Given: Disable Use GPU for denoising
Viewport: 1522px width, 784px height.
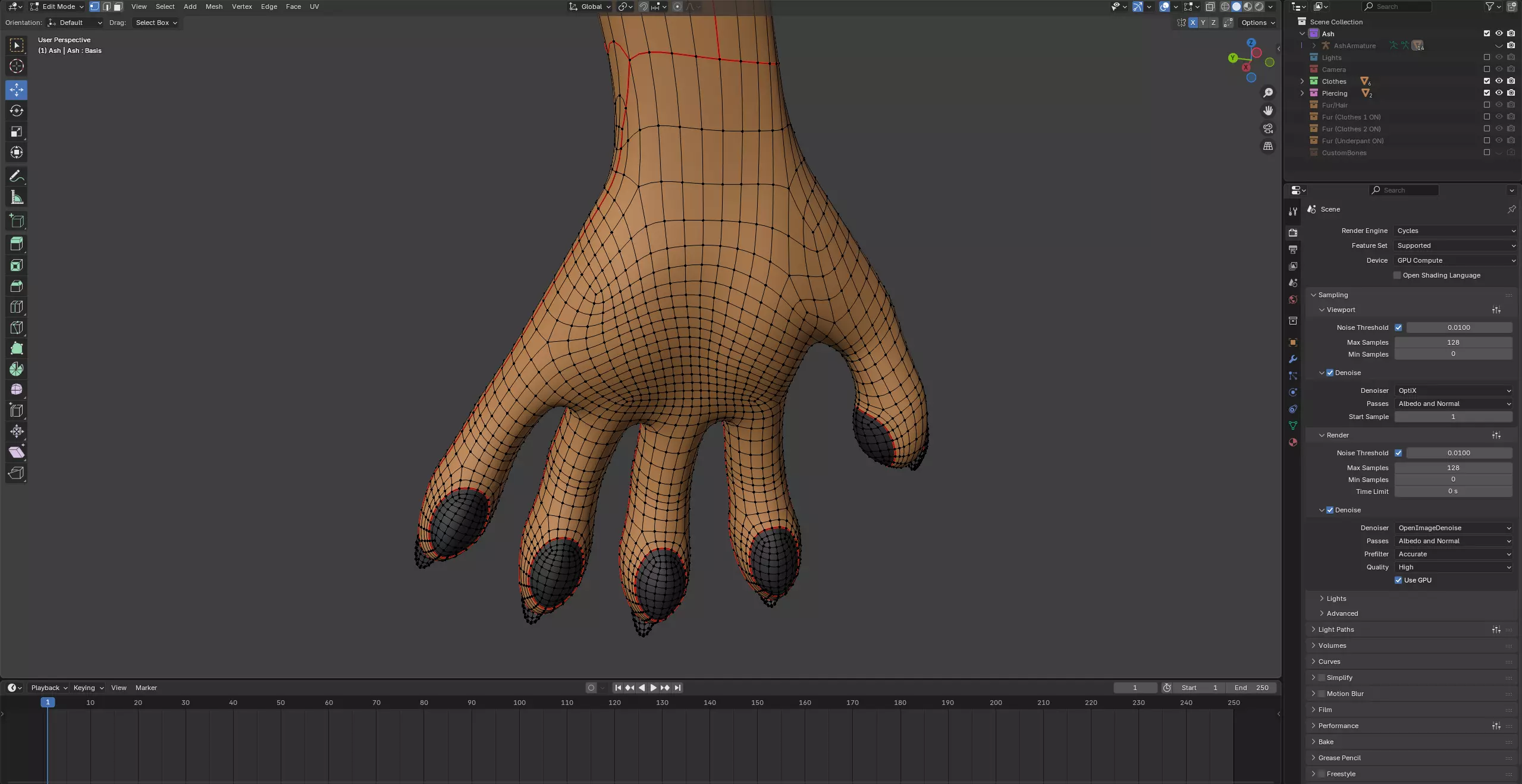Looking at the screenshot, I should [1399, 580].
